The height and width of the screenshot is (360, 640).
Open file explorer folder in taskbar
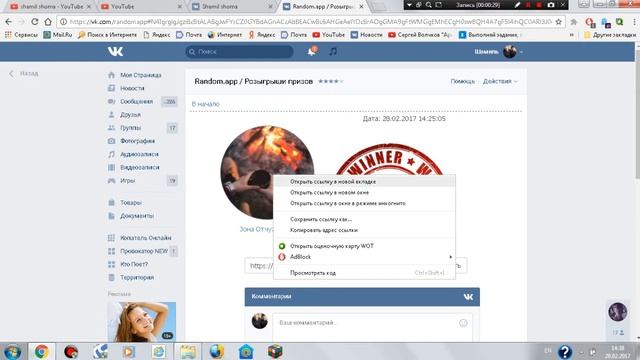click(188, 351)
